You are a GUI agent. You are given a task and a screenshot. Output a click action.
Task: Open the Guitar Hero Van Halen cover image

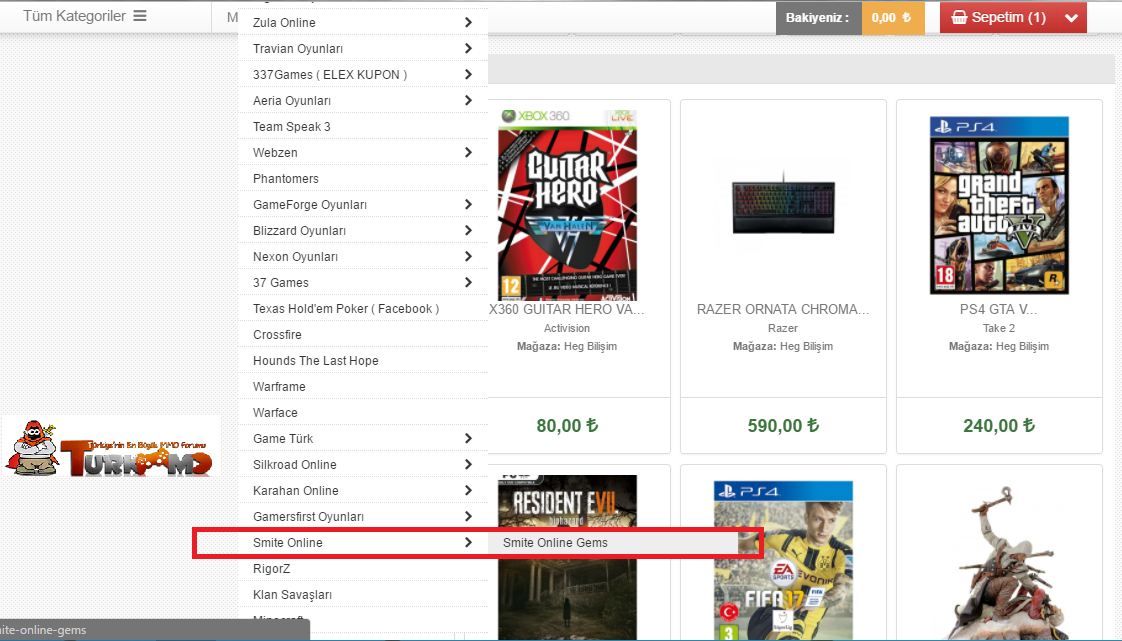pyautogui.click(x=567, y=205)
